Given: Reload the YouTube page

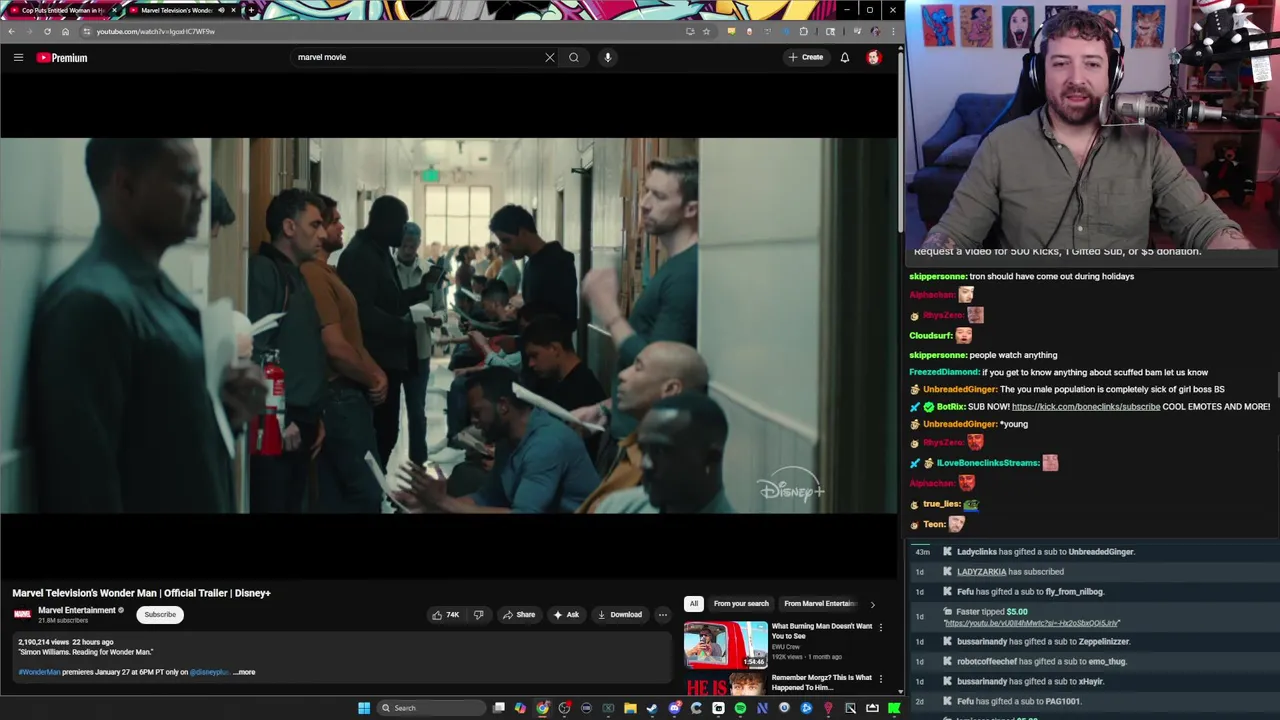Looking at the screenshot, I should click(x=47, y=31).
